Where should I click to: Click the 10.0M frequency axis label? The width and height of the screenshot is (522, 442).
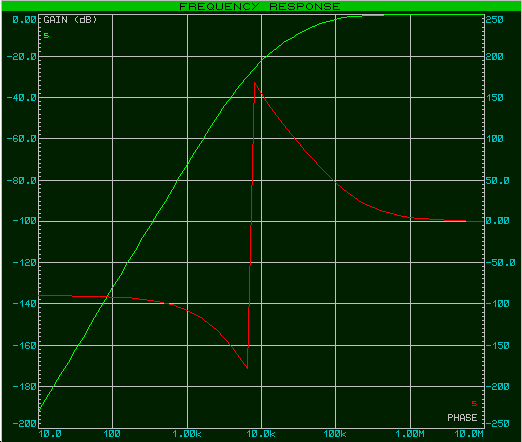click(469, 434)
